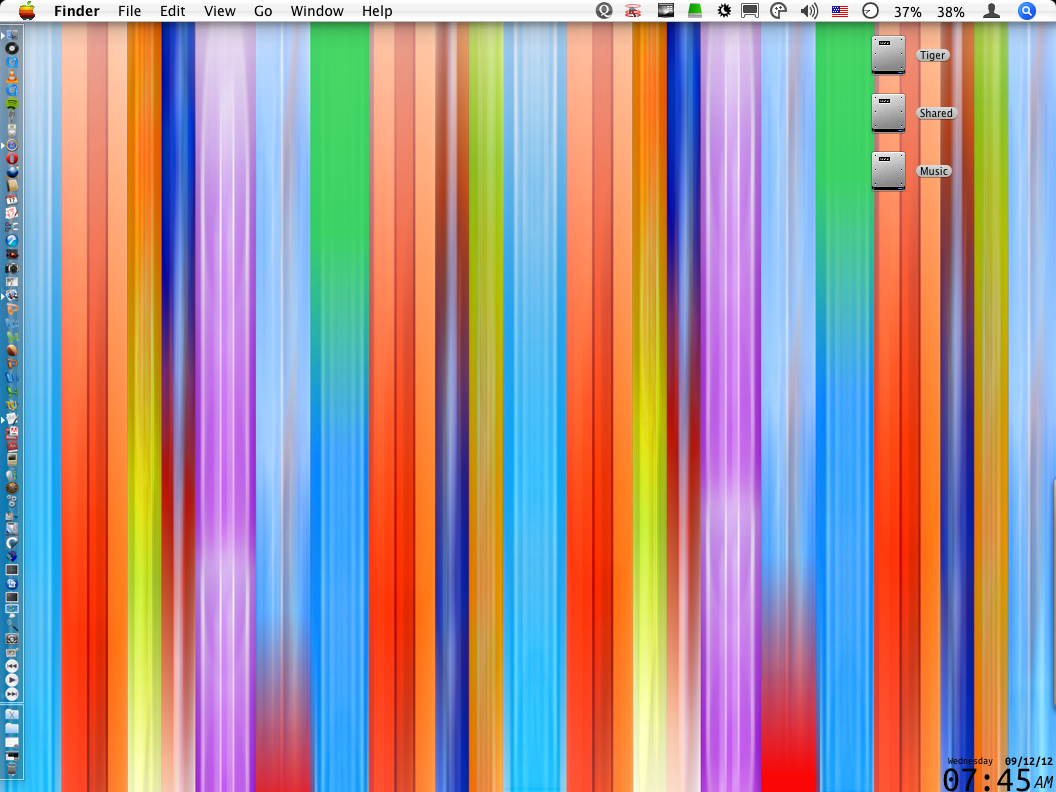Viewport: 1056px width, 792px height.
Task: Open the gears icon in the Dock
Action: coord(11,500)
